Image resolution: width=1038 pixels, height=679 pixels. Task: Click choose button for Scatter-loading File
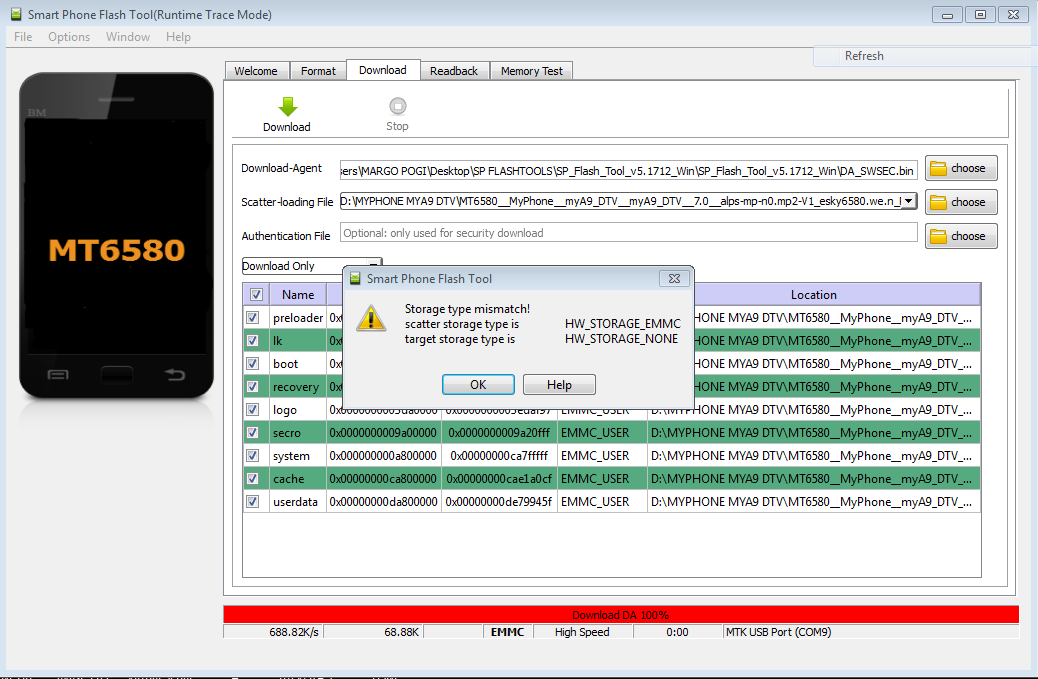[961, 202]
